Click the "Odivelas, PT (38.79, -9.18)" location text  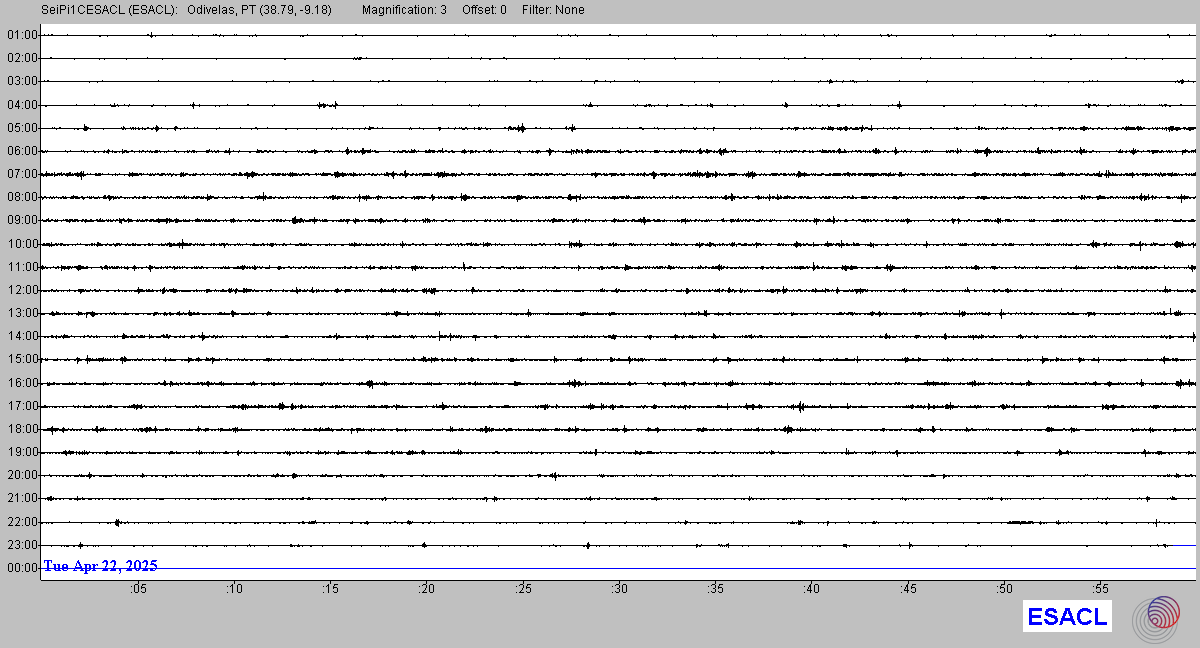tap(259, 10)
